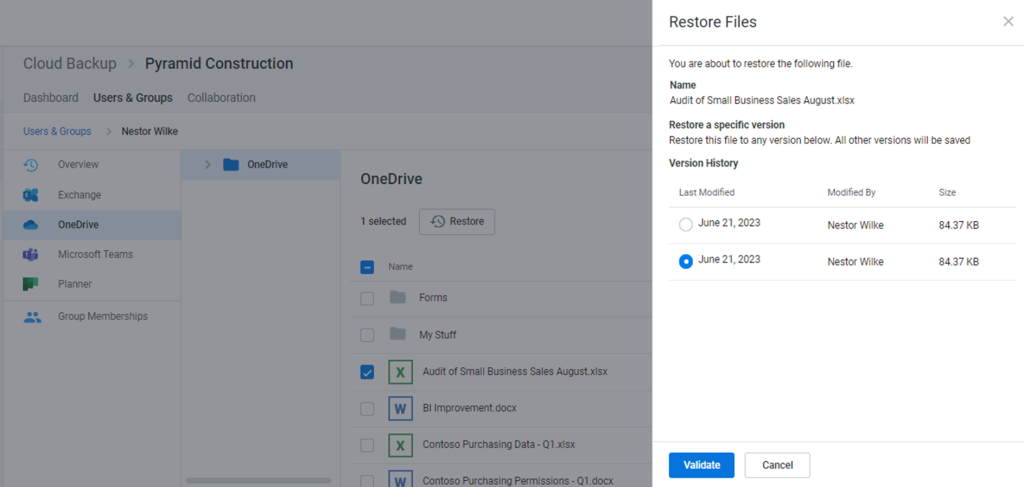Select Overview in the sidebar
The width and height of the screenshot is (1024, 487).
(x=92, y=165)
